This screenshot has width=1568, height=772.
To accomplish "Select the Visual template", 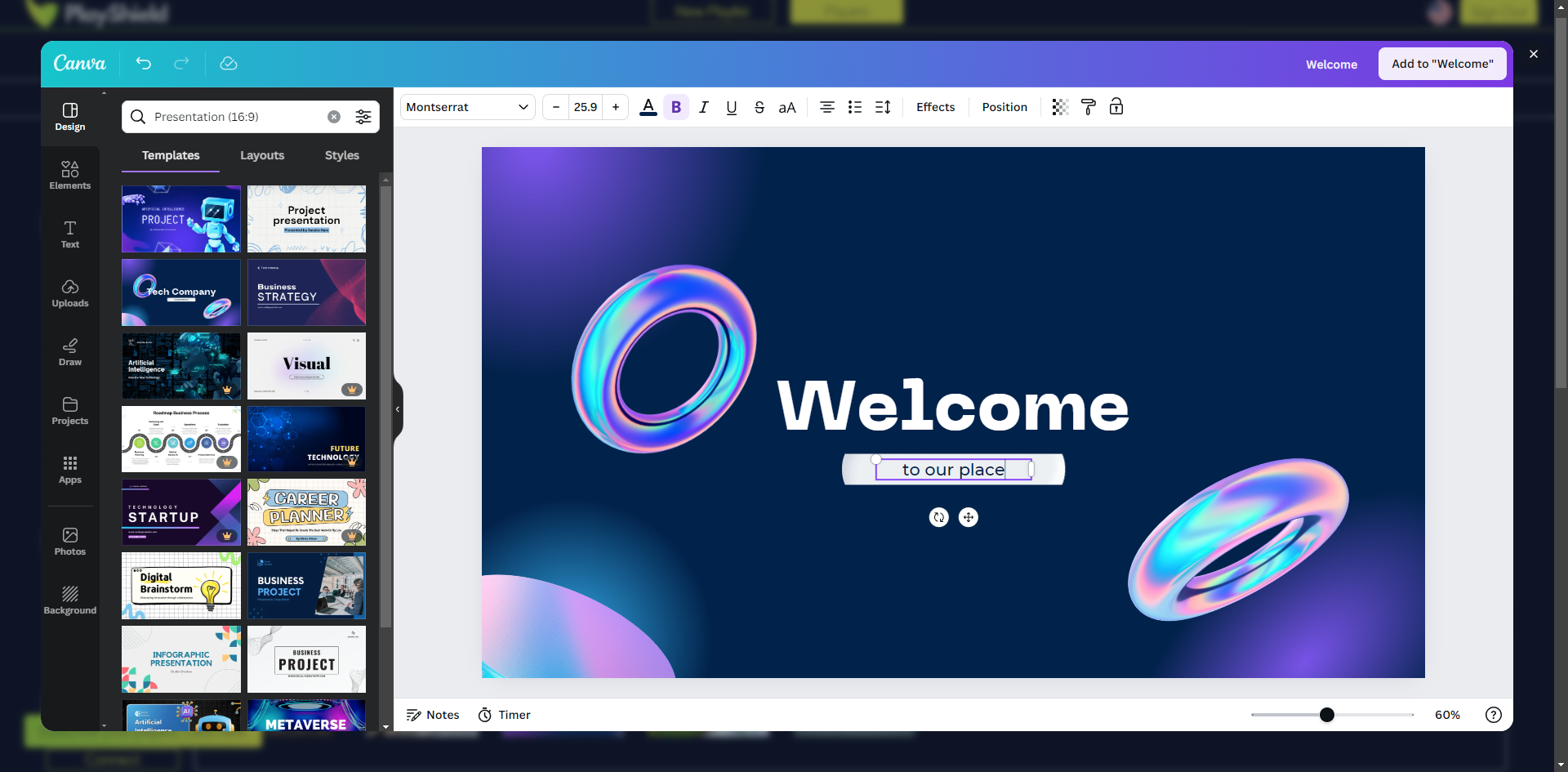I will click(x=307, y=366).
